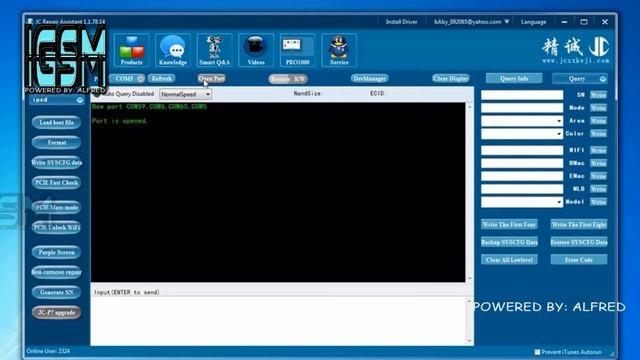This screenshot has width=640, height=360.
Task: Expand the Query dropdown button
Action: pos(602,79)
